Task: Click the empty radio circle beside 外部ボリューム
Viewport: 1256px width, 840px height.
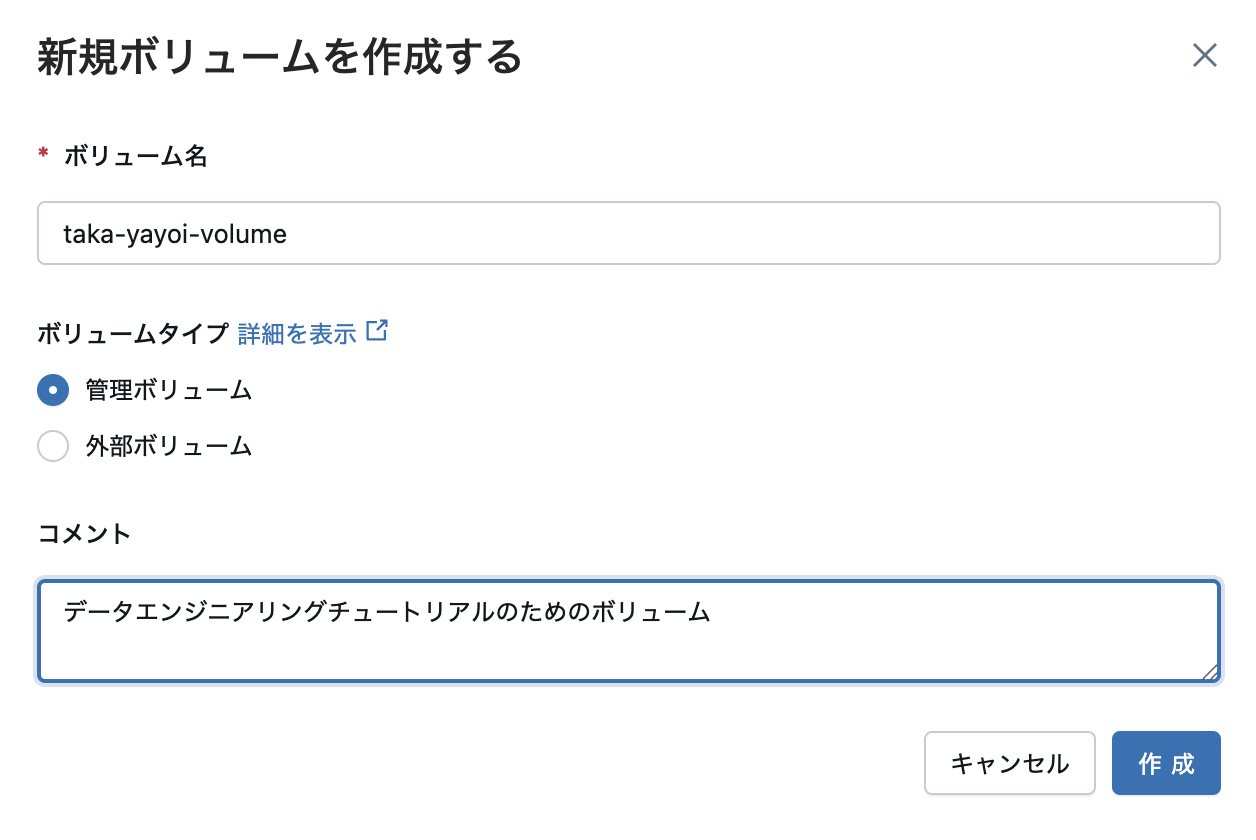Action: (x=53, y=446)
